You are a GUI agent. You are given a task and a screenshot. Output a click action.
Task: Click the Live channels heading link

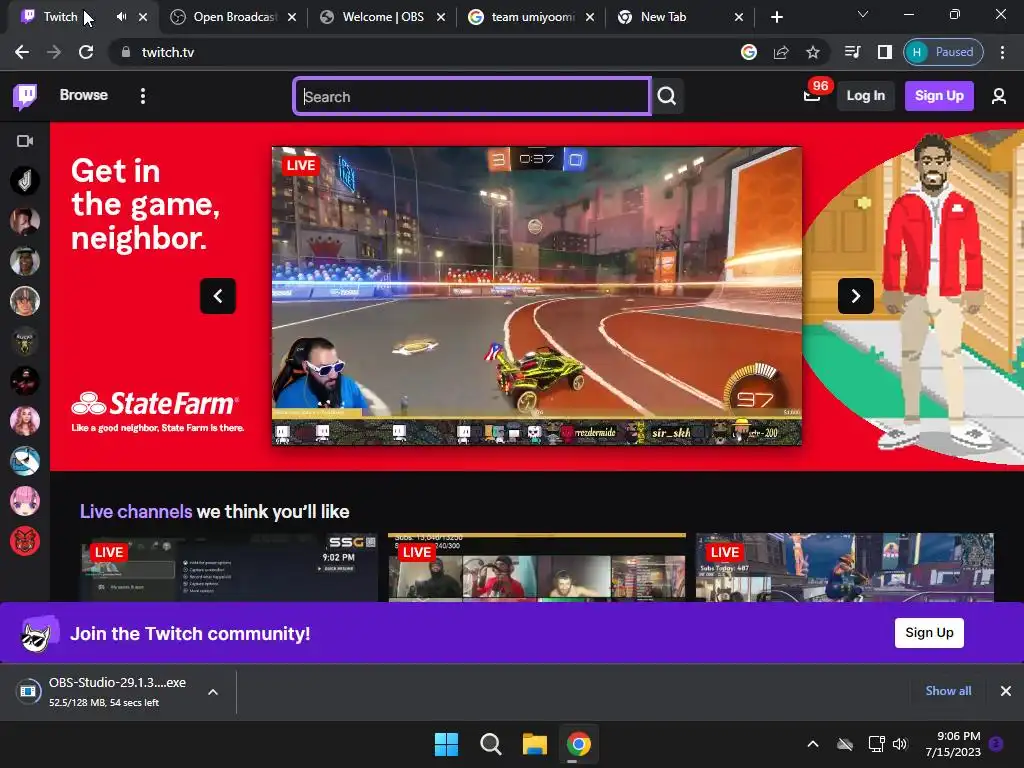(136, 511)
